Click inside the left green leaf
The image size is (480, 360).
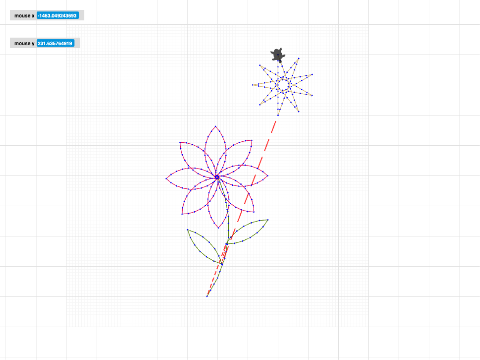click(204, 246)
